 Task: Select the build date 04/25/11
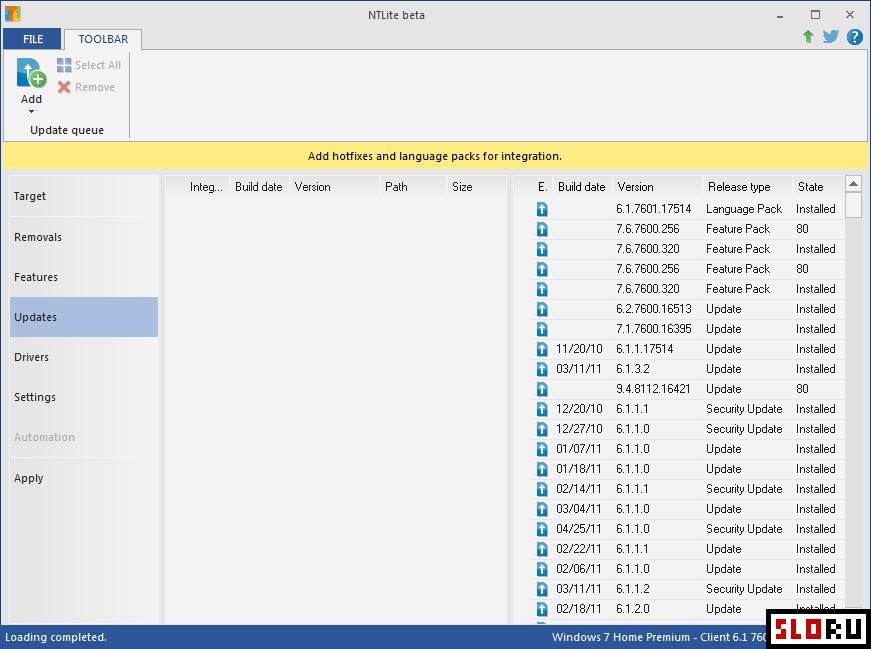pos(579,529)
